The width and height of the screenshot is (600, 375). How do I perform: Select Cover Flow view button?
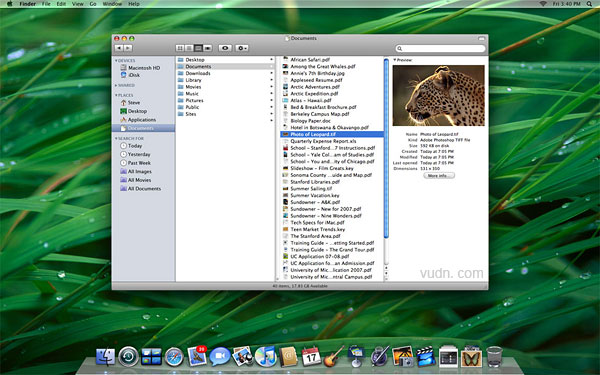(x=208, y=48)
